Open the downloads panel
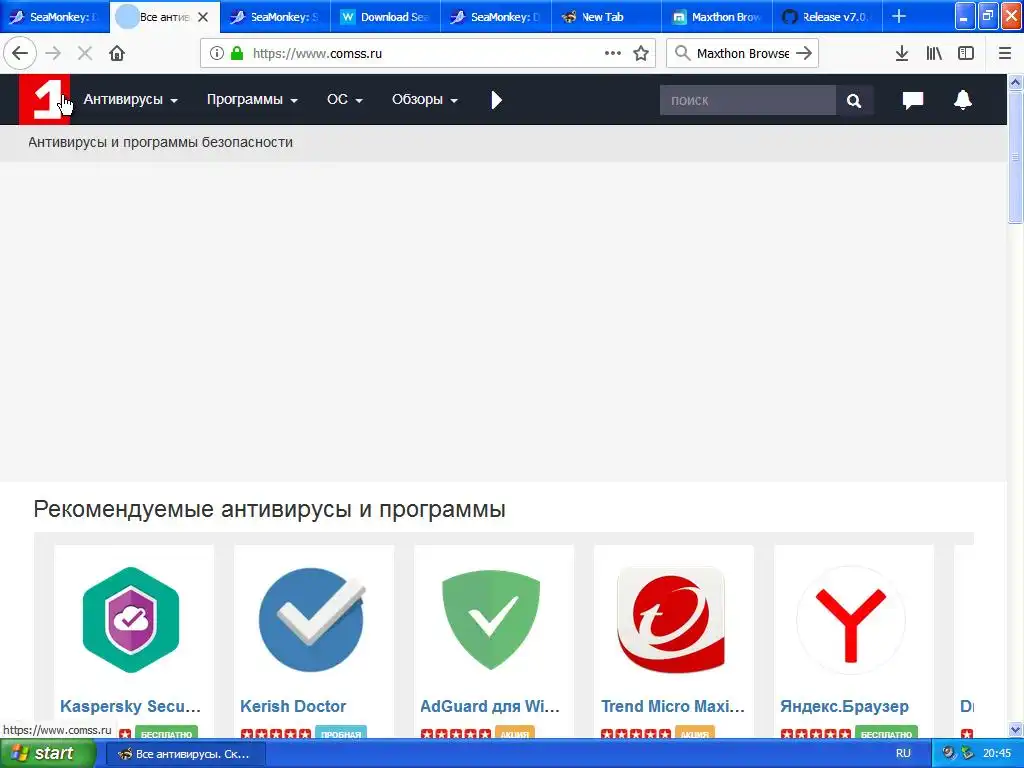The width and height of the screenshot is (1024, 768). tap(902, 54)
